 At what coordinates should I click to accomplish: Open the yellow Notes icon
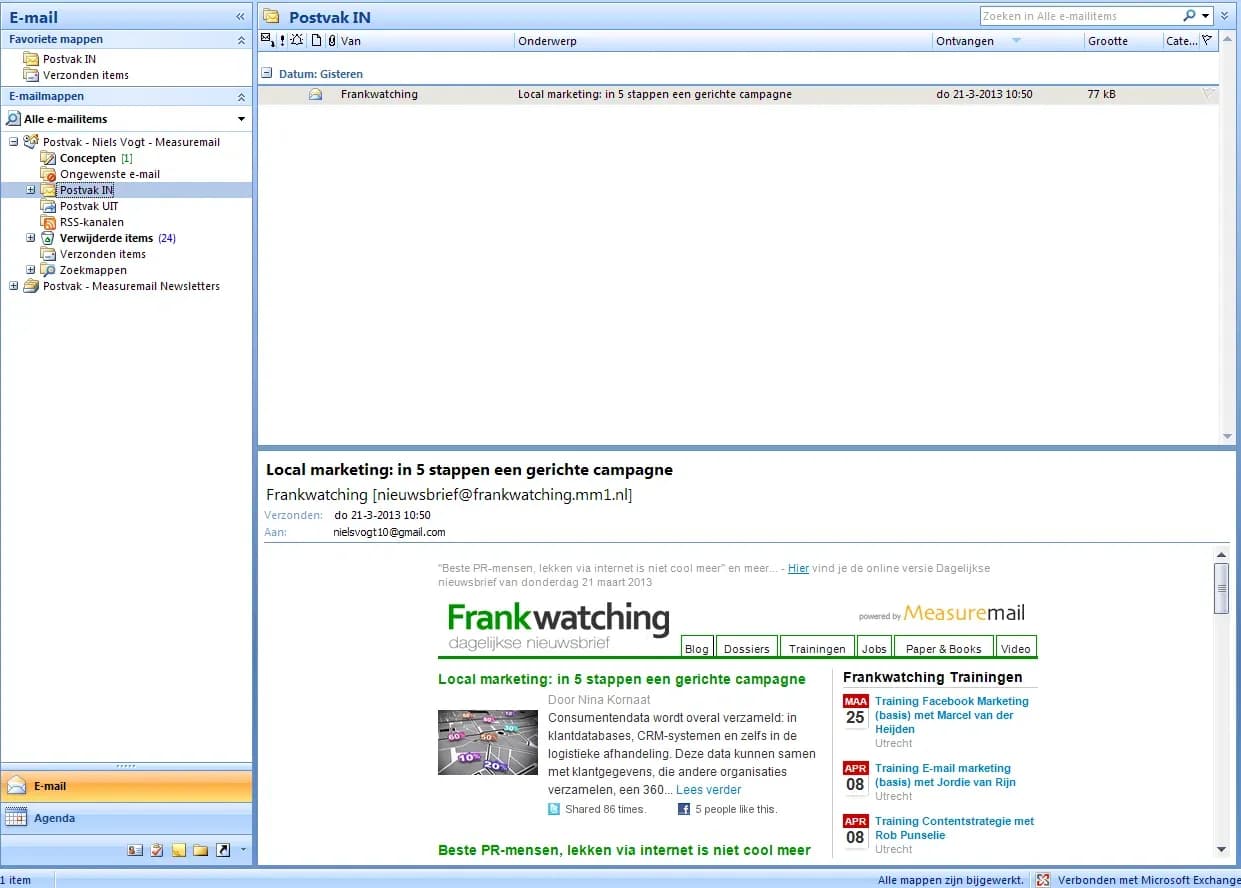point(179,850)
